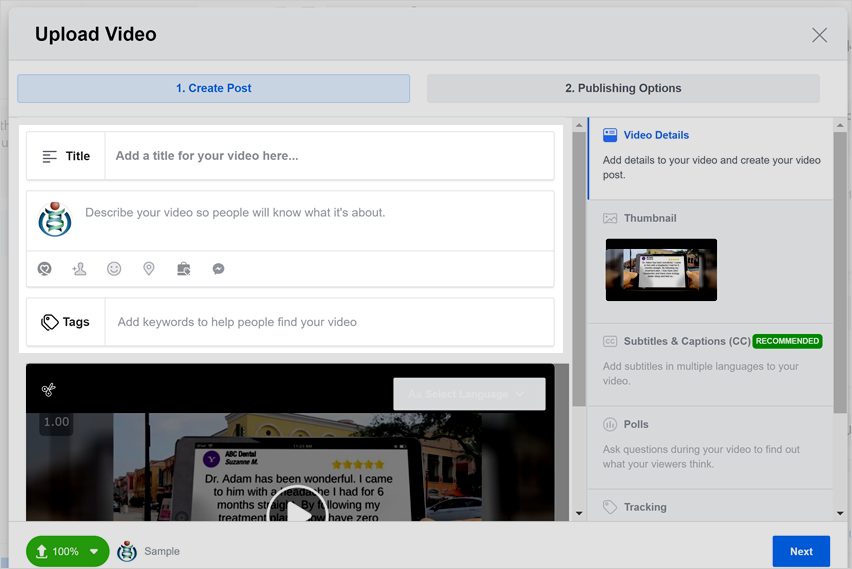
Task: Open the feeling/activity emoji picker
Action: [x=114, y=269]
